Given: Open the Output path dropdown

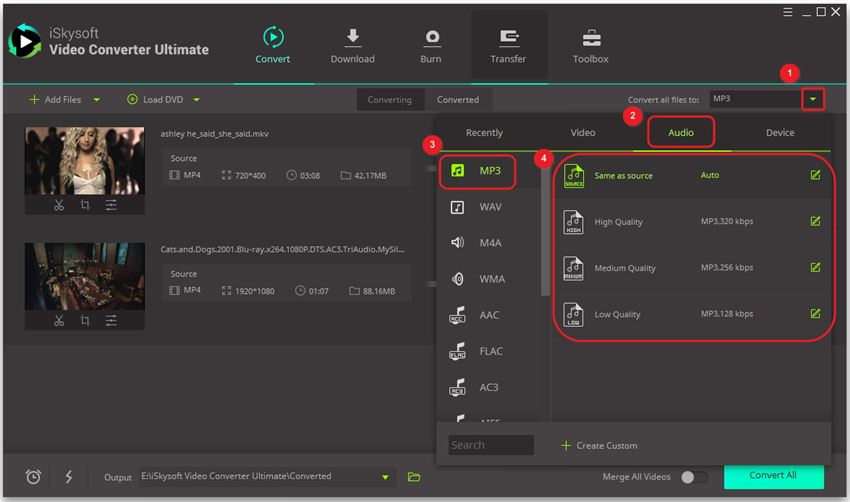Looking at the screenshot, I should [x=386, y=478].
